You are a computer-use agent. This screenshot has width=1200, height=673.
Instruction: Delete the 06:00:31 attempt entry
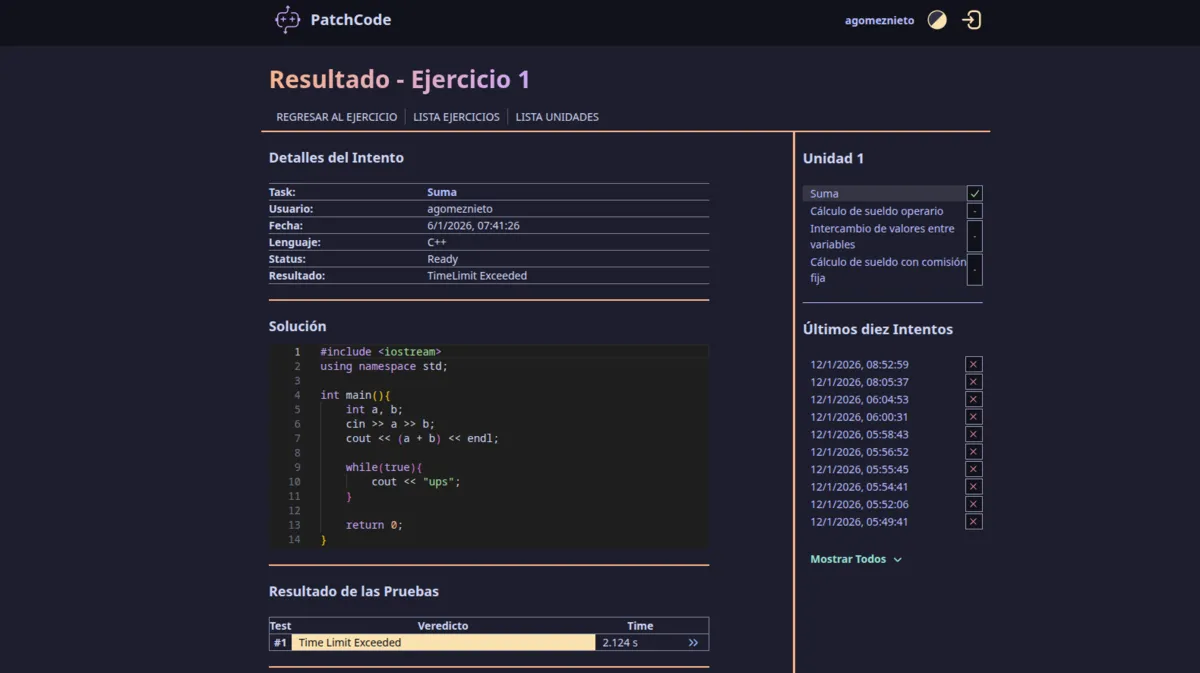click(973, 416)
